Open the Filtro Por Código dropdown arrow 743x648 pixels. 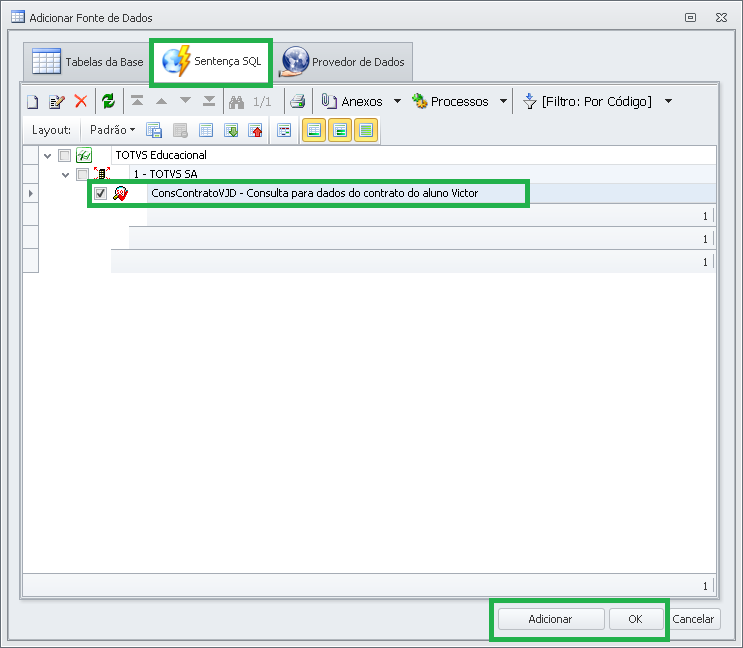[x=668, y=101]
